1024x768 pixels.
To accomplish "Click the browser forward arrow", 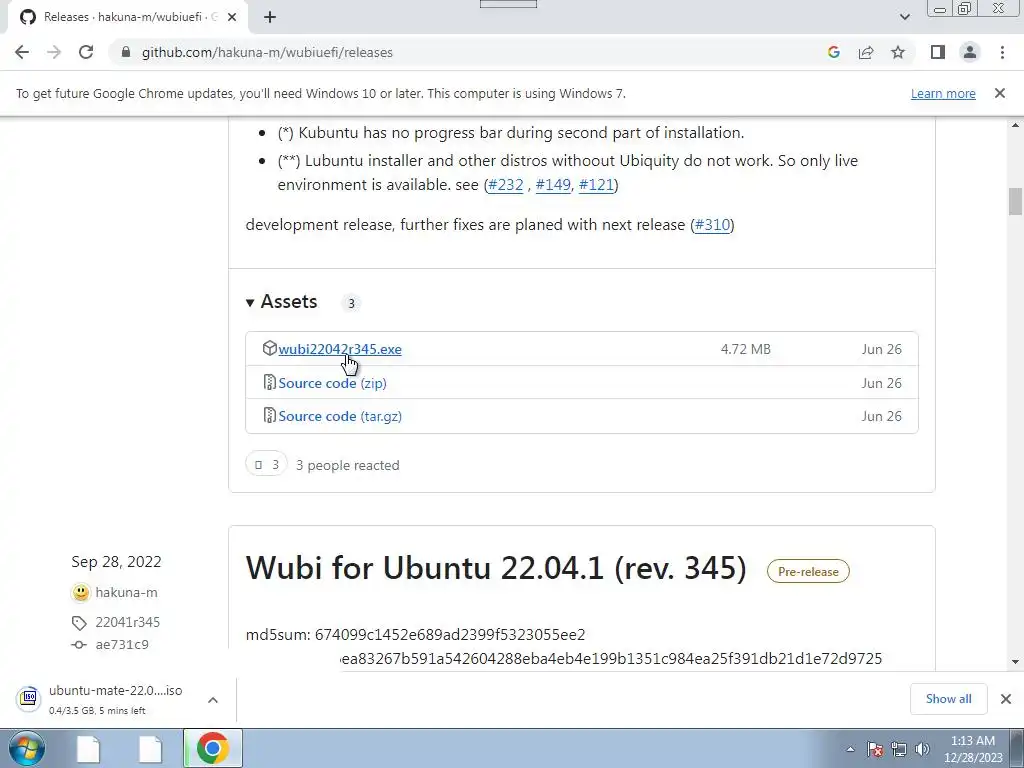I will pos(54,52).
